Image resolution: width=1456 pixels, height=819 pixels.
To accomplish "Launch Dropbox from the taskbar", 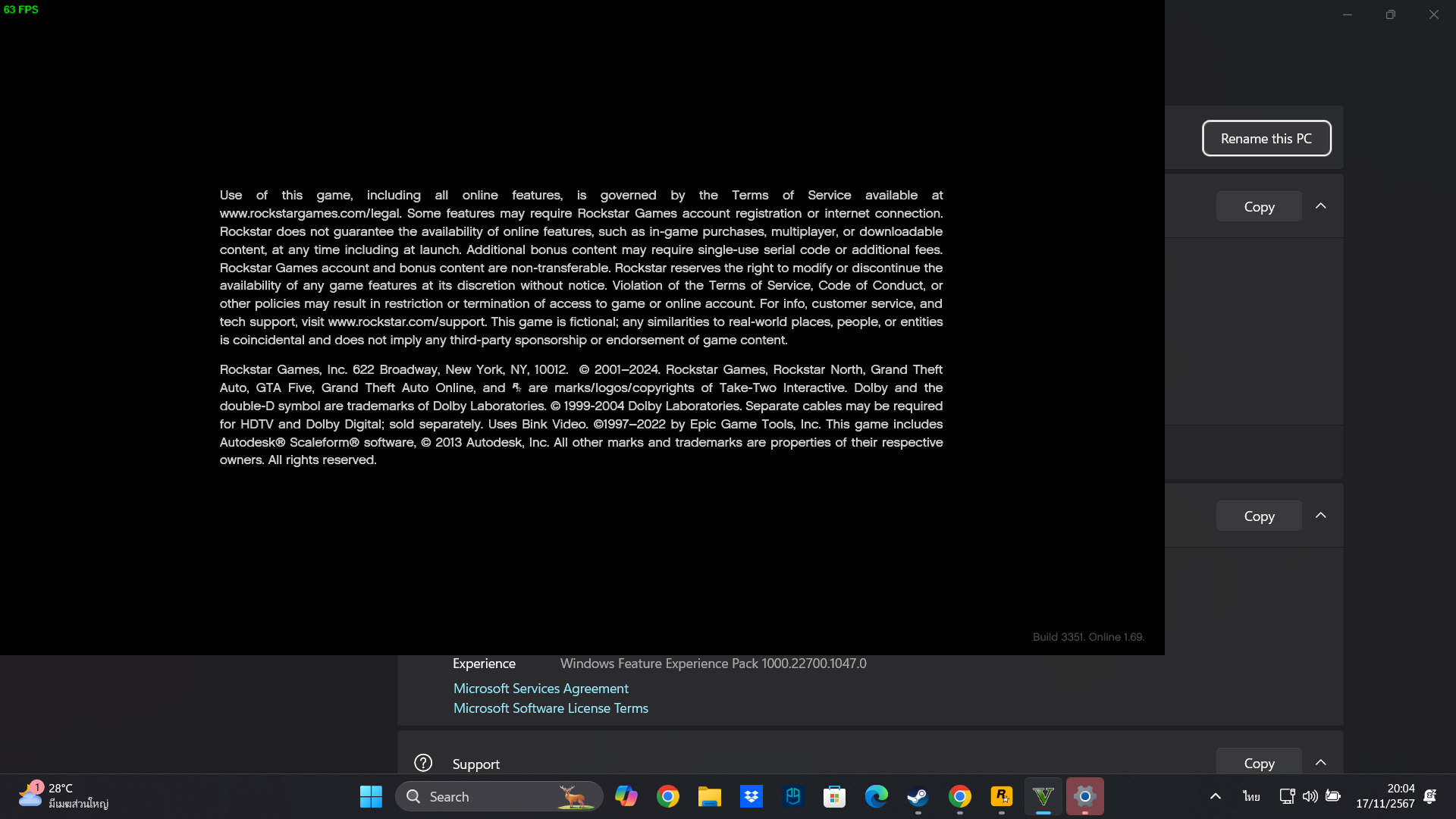I will 752,796.
